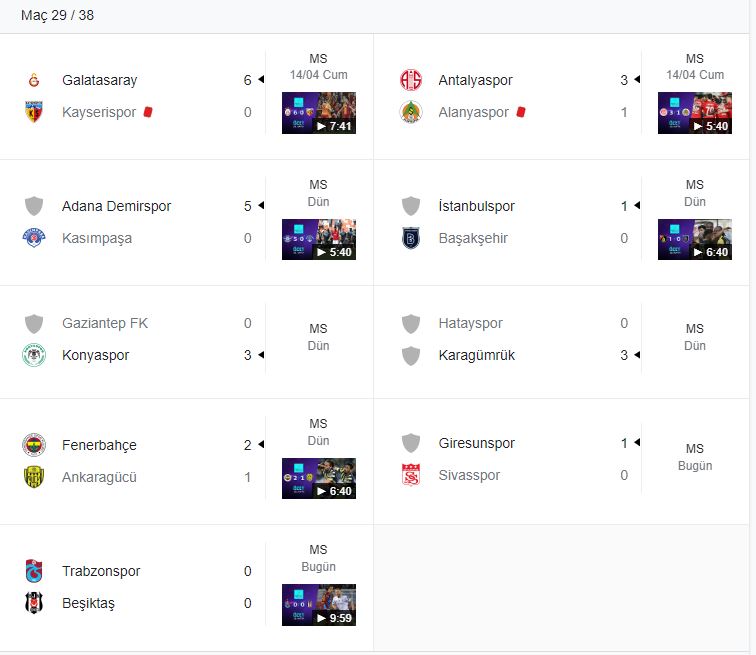Click the Maç 29 / 38 matchweek header
The image size is (756, 655).
(58, 16)
